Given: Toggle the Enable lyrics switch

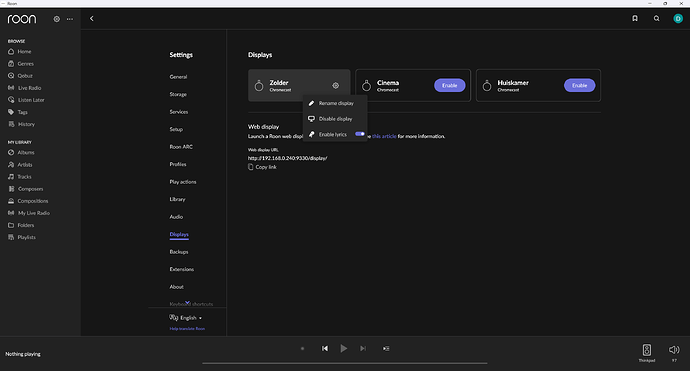Looking at the screenshot, I should (360, 134).
